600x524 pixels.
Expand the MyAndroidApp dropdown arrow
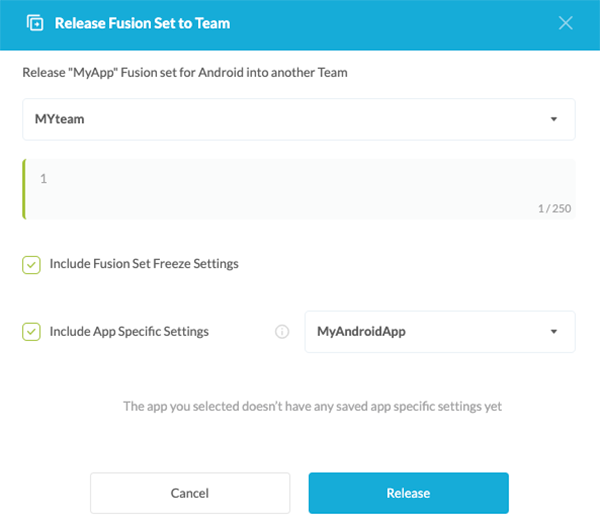click(x=554, y=332)
